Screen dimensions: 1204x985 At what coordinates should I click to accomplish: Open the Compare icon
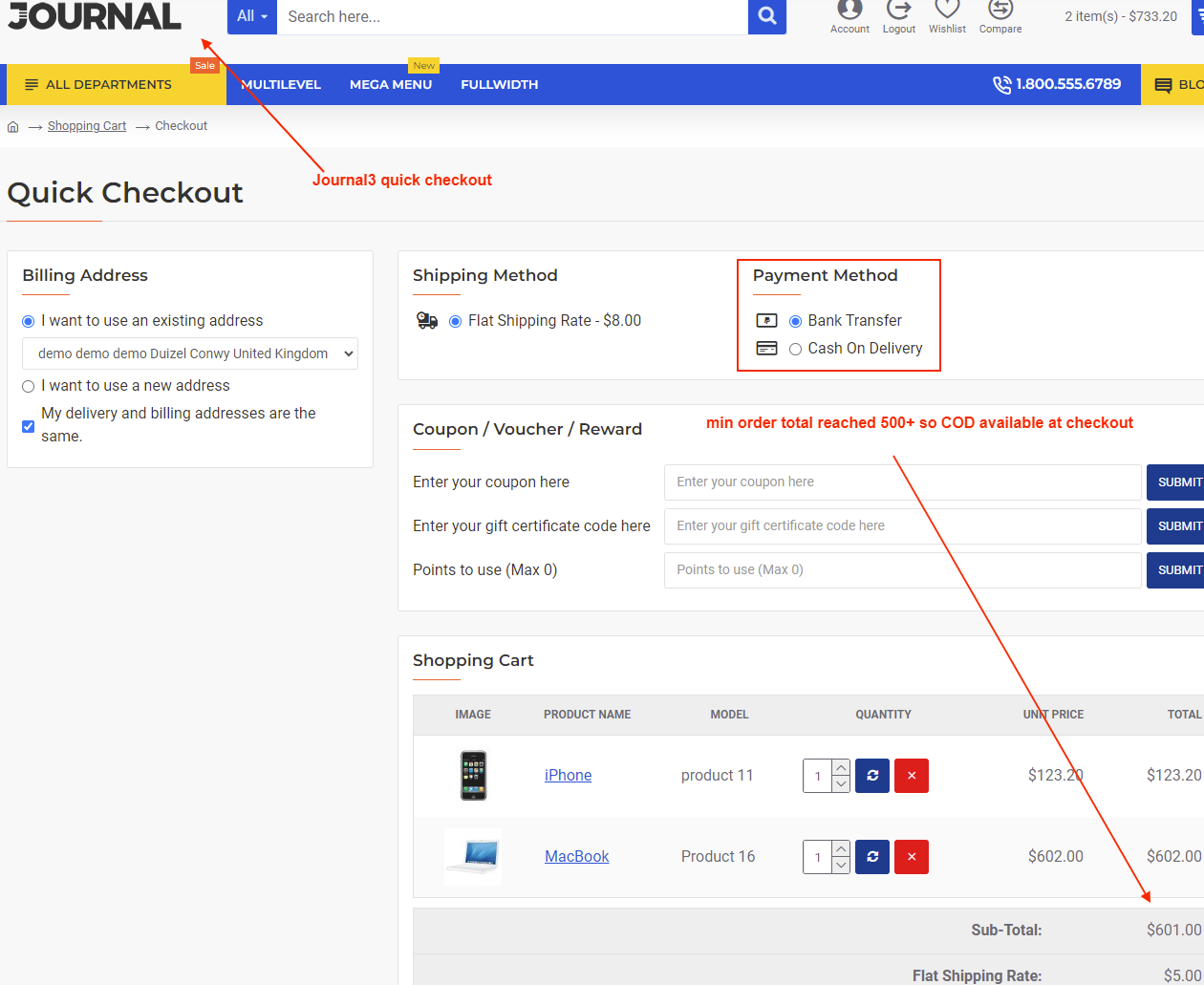point(1000,11)
